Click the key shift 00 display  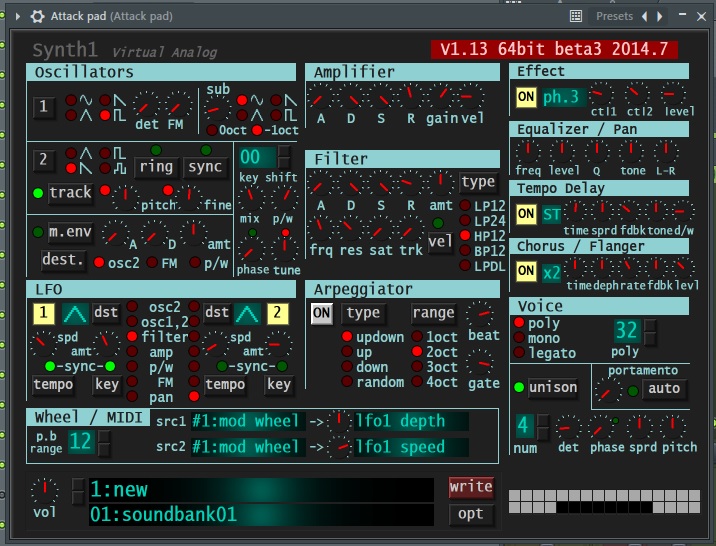pyautogui.click(x=257, y=157)
